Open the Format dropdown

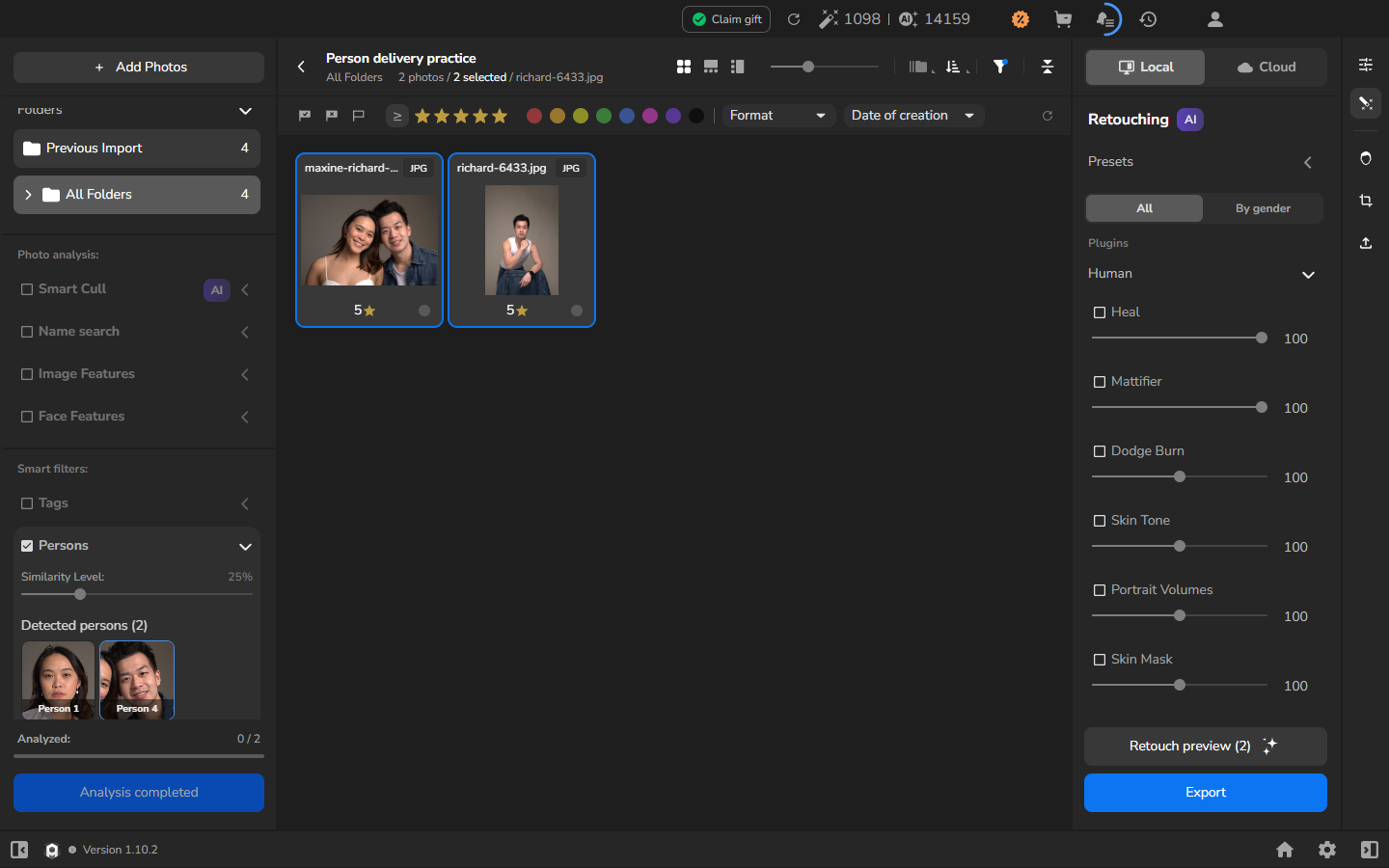tap(778, 116)
